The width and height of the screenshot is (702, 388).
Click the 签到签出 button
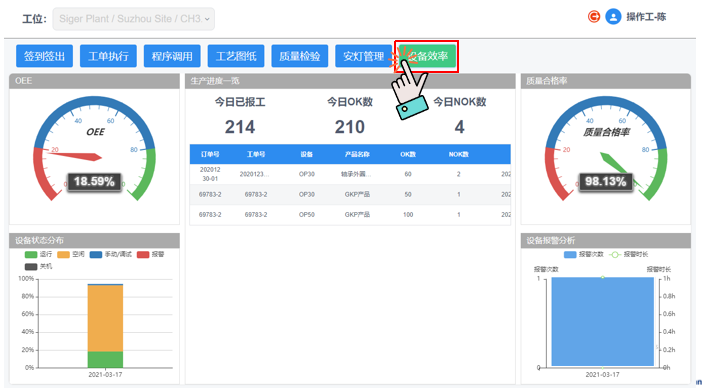[x=44, y=56]
